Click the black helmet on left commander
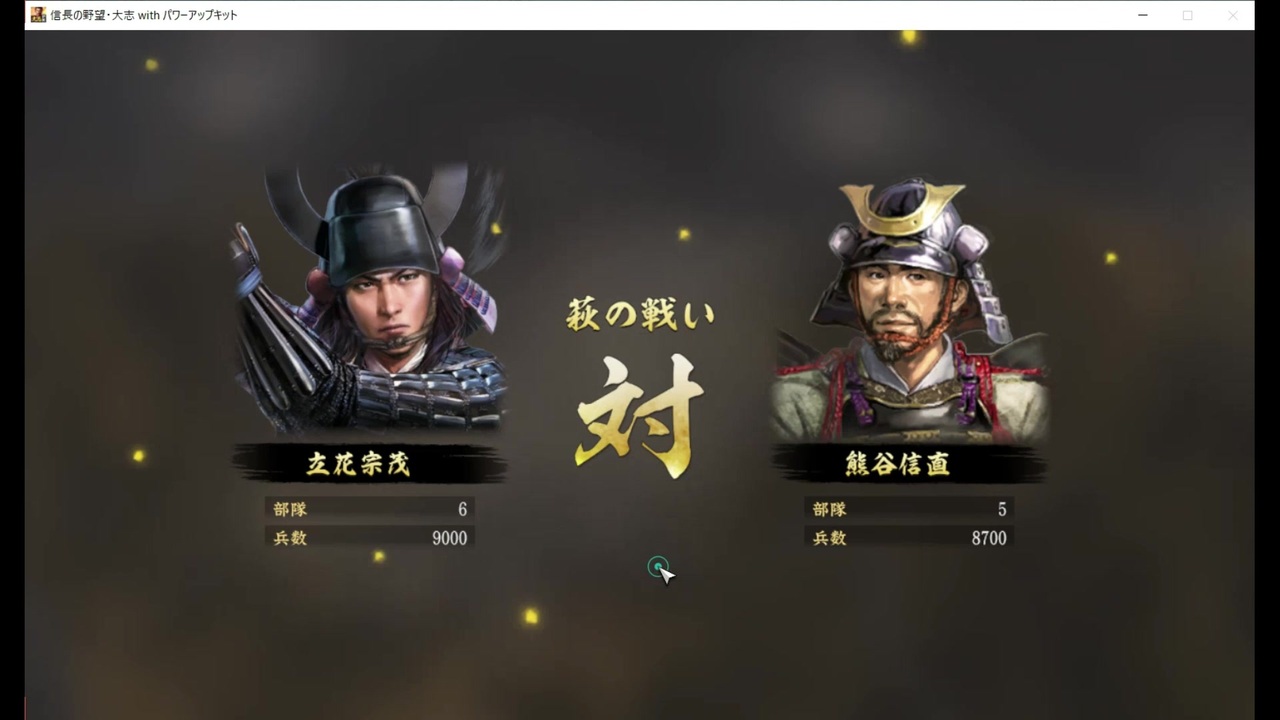This screenshot has width=1280, height=720. (x=378, y=228)
